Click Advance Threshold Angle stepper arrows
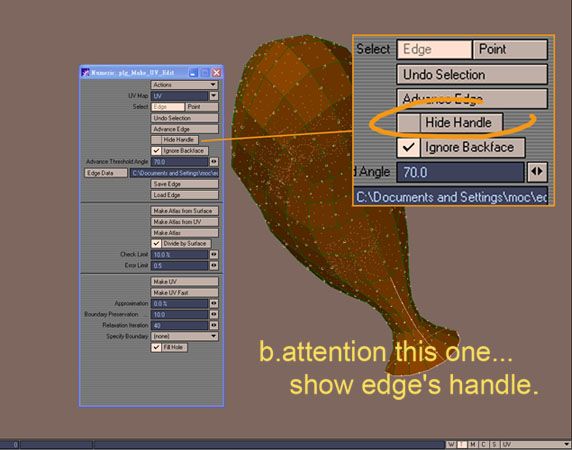Viewport: 572px width, 450px height. coord(214,162)
